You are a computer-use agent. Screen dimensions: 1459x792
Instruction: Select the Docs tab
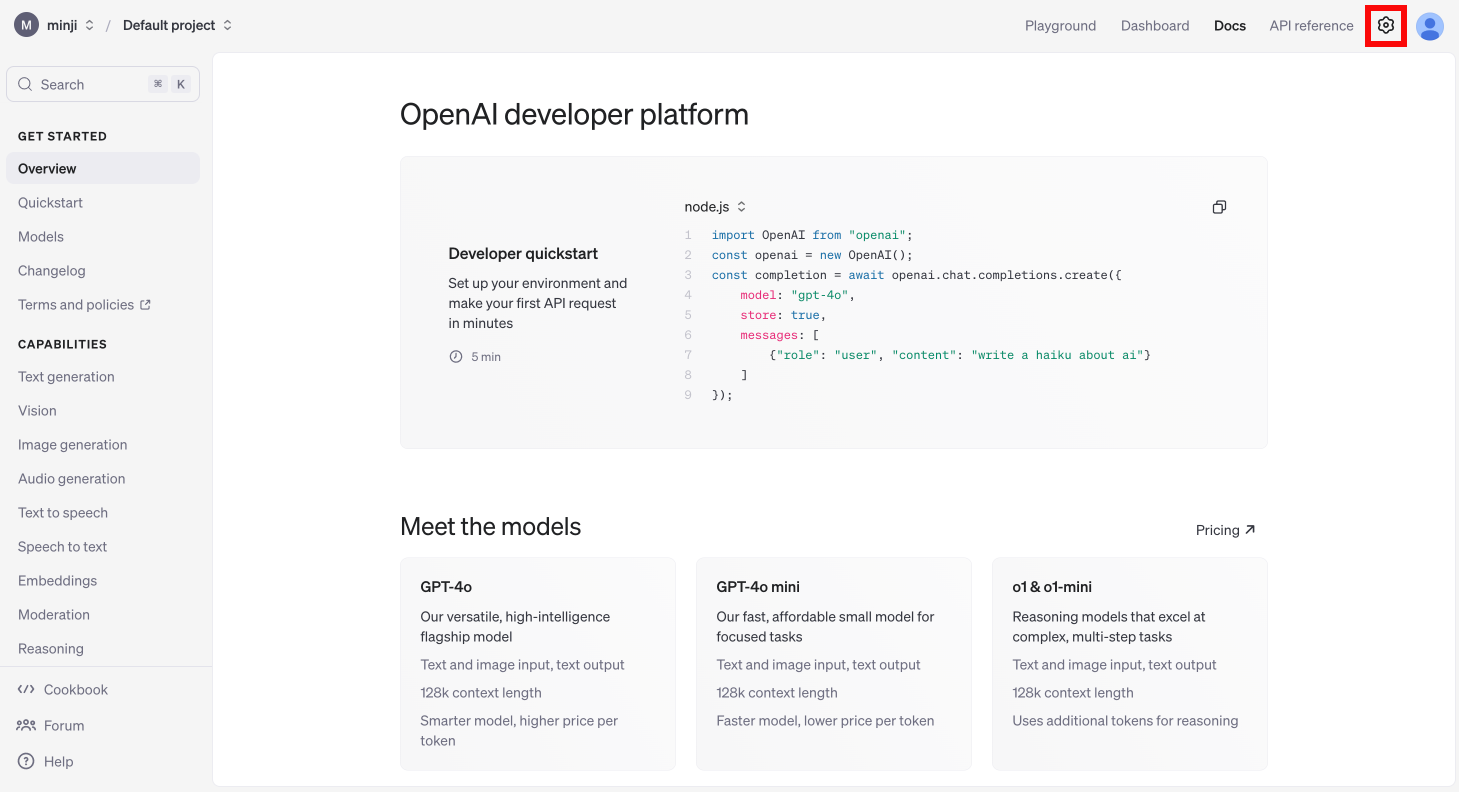1230,26
